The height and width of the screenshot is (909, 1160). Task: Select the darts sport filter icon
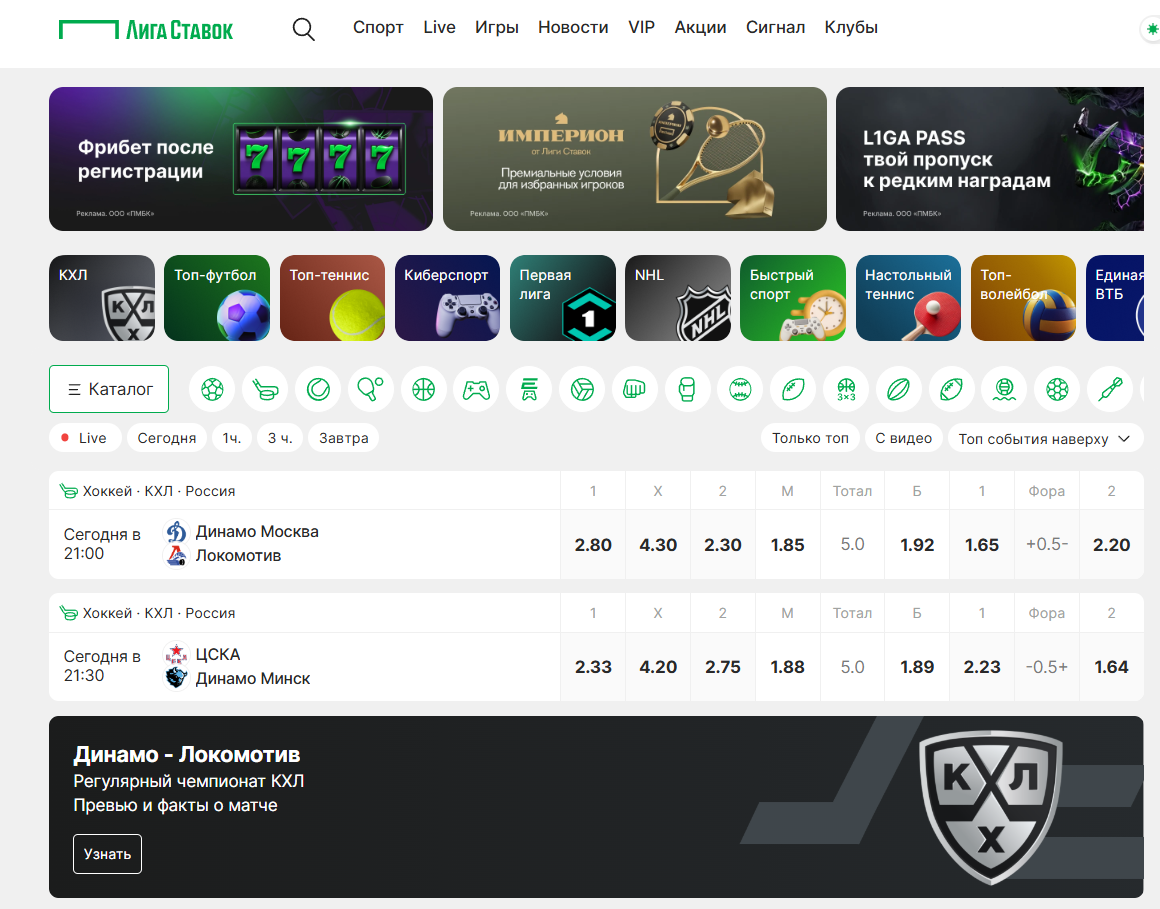coord(1110,389)
